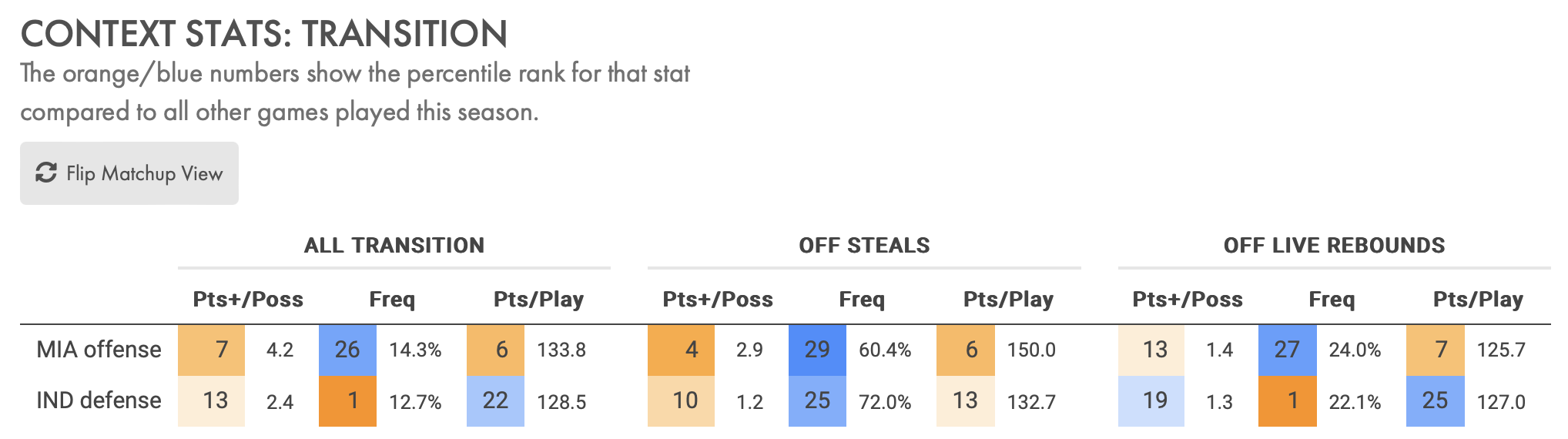1568x439 pixels.
Task: Select the OFF STEALS section header
Action: (x=864, y=246)
